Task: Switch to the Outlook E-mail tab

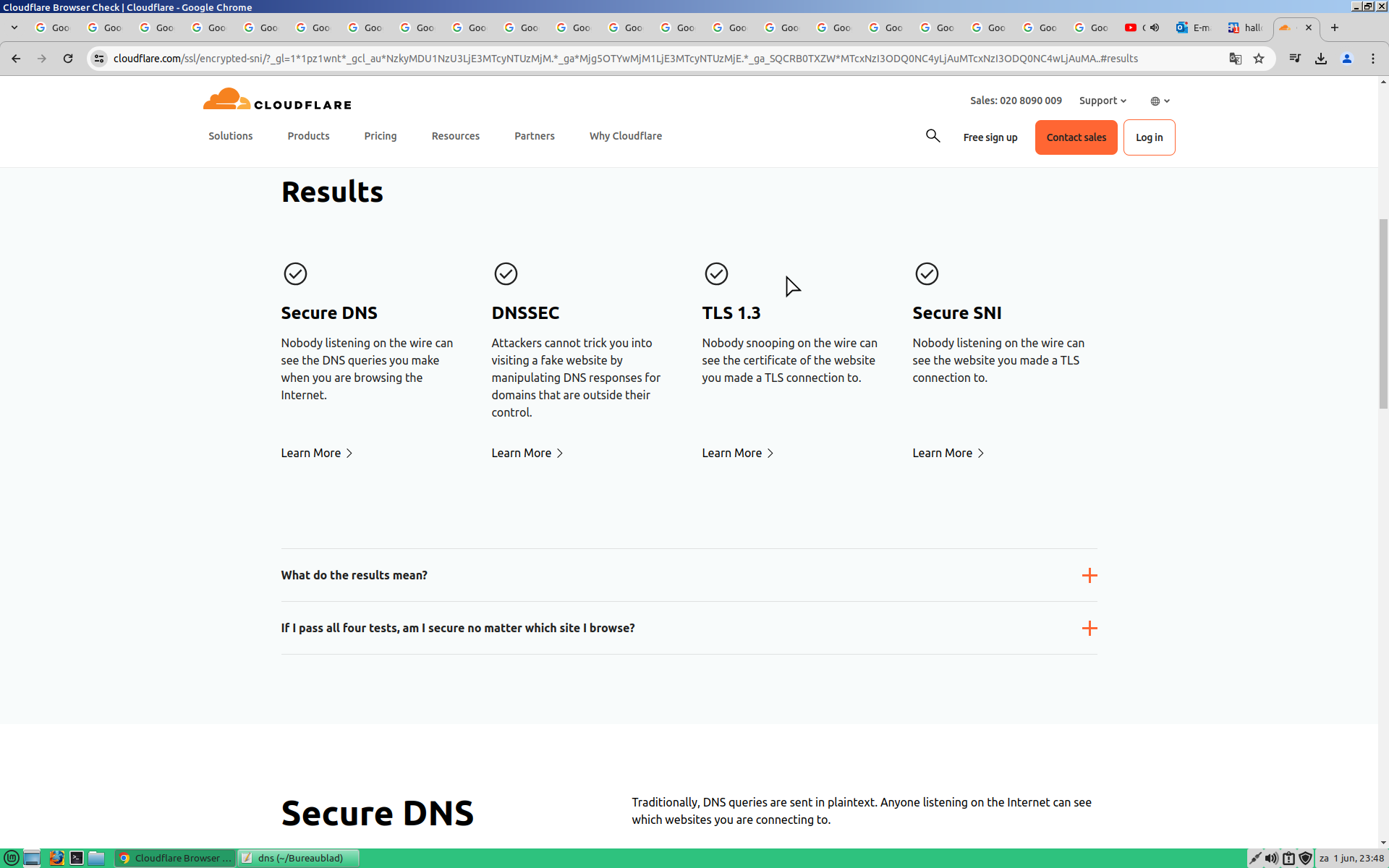Action: point(1194,27)
